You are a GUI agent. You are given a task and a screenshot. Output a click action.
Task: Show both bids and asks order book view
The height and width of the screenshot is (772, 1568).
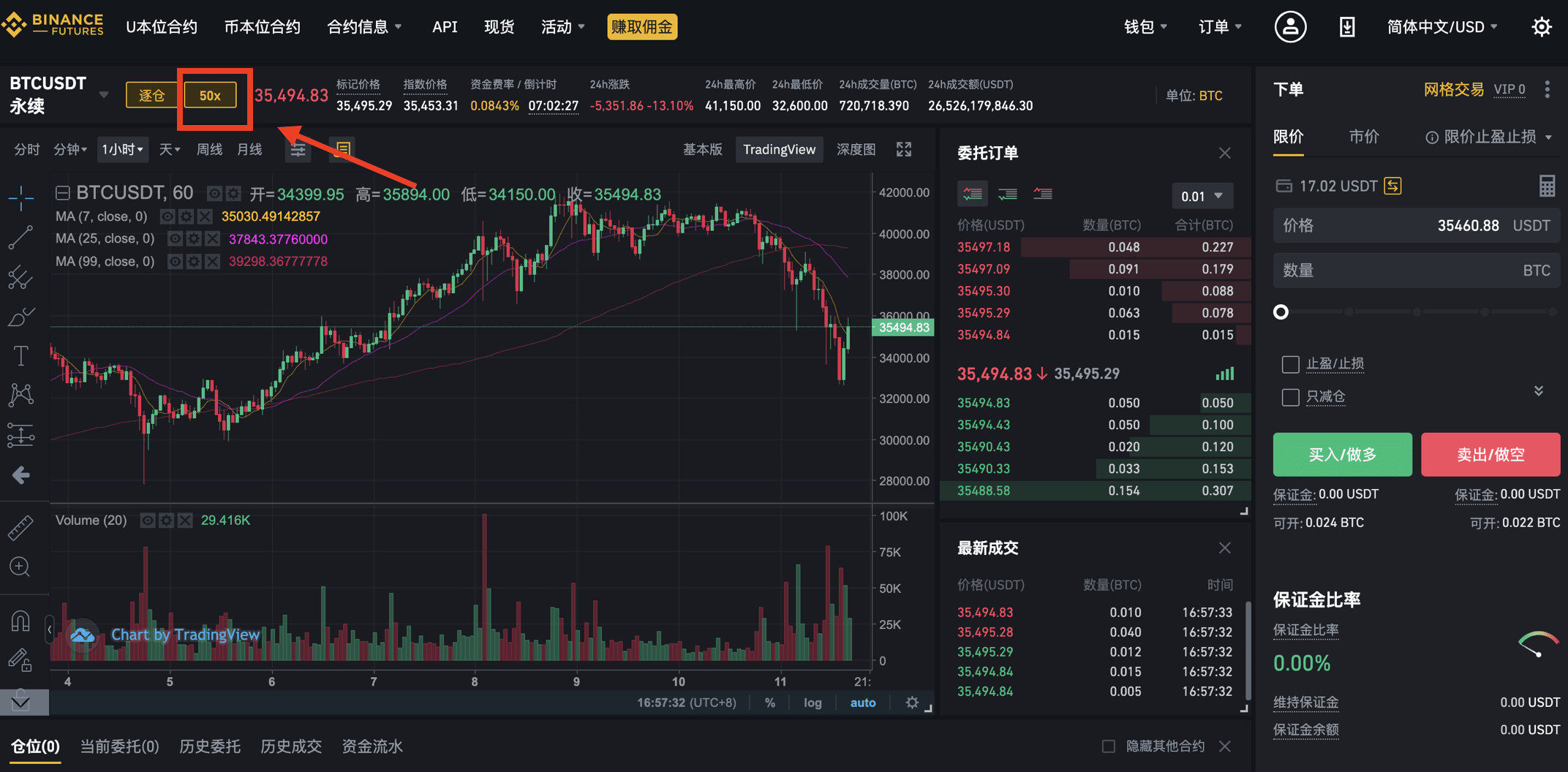[973, 194]
